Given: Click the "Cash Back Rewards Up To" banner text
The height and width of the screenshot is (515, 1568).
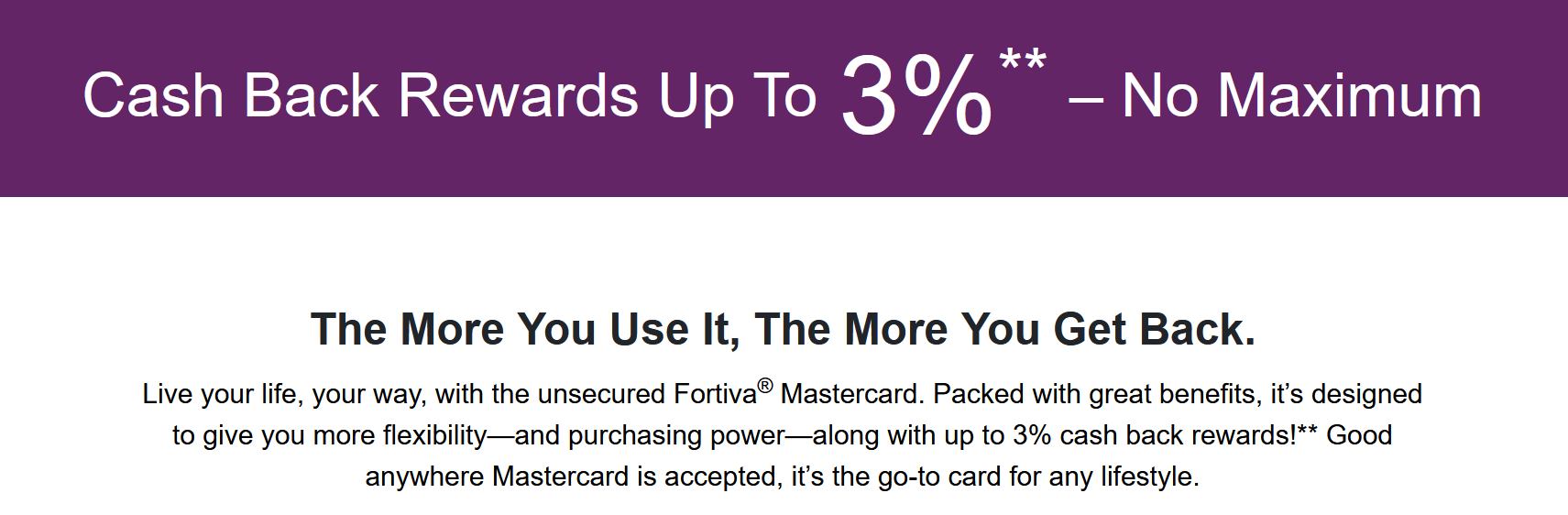Looking at the screenshot, I should point(449,96).
